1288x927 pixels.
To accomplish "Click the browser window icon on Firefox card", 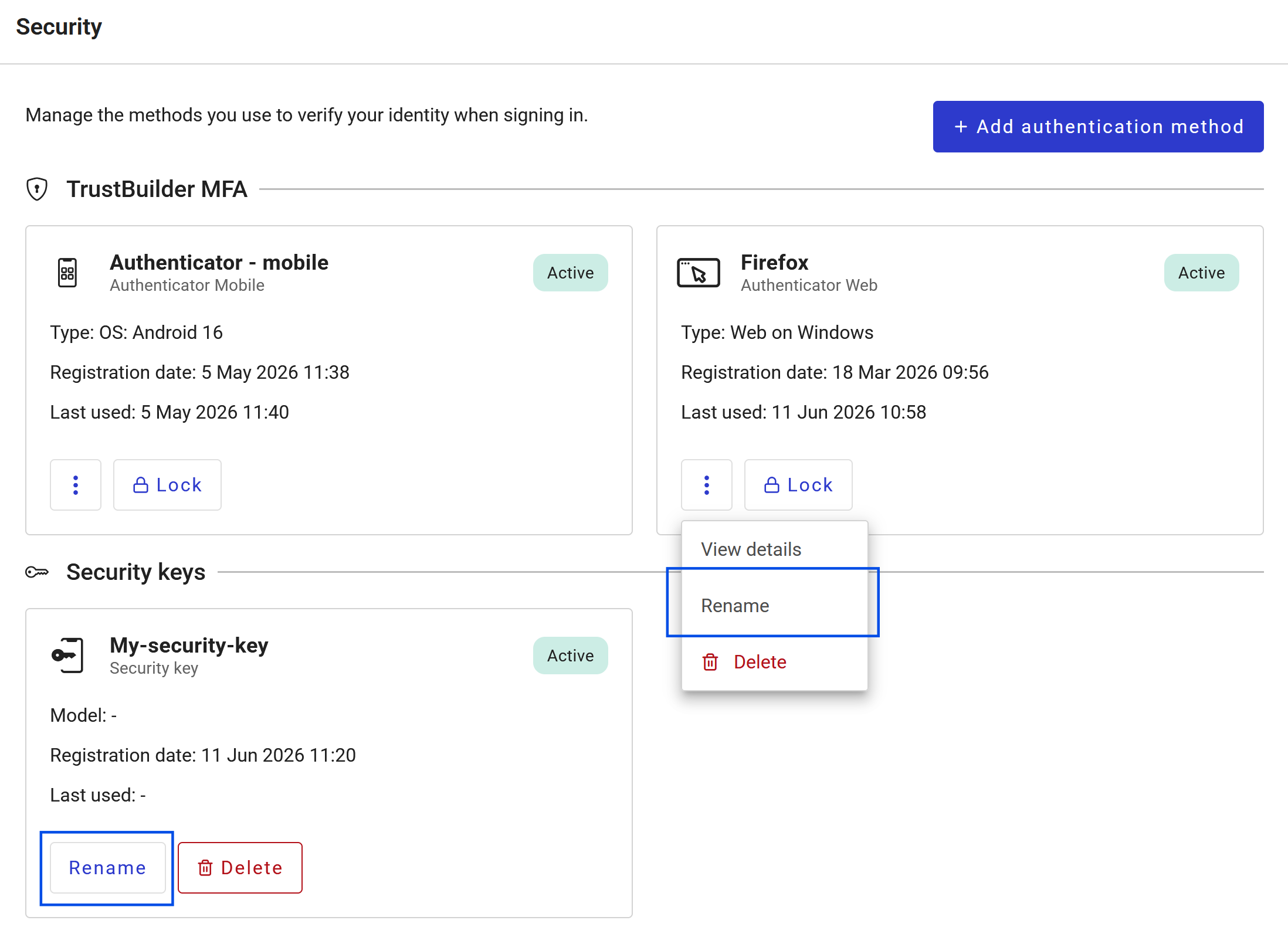I will 699,273.
